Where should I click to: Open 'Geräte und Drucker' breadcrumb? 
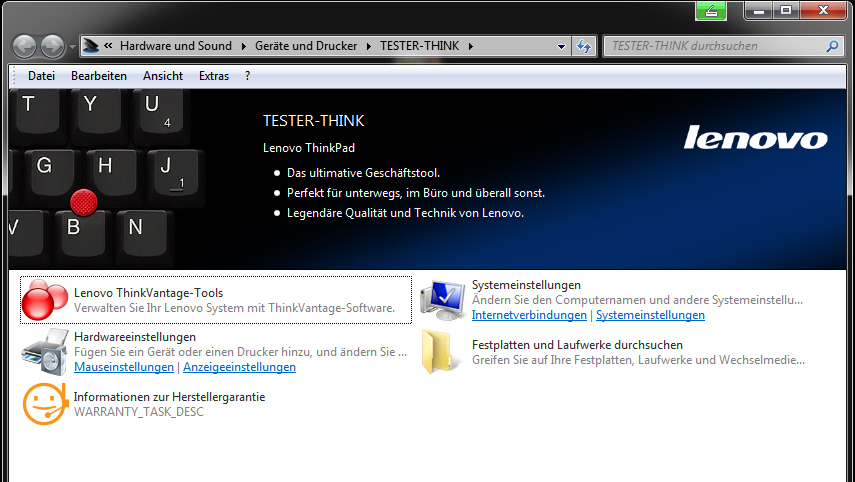tap(306, 46)
